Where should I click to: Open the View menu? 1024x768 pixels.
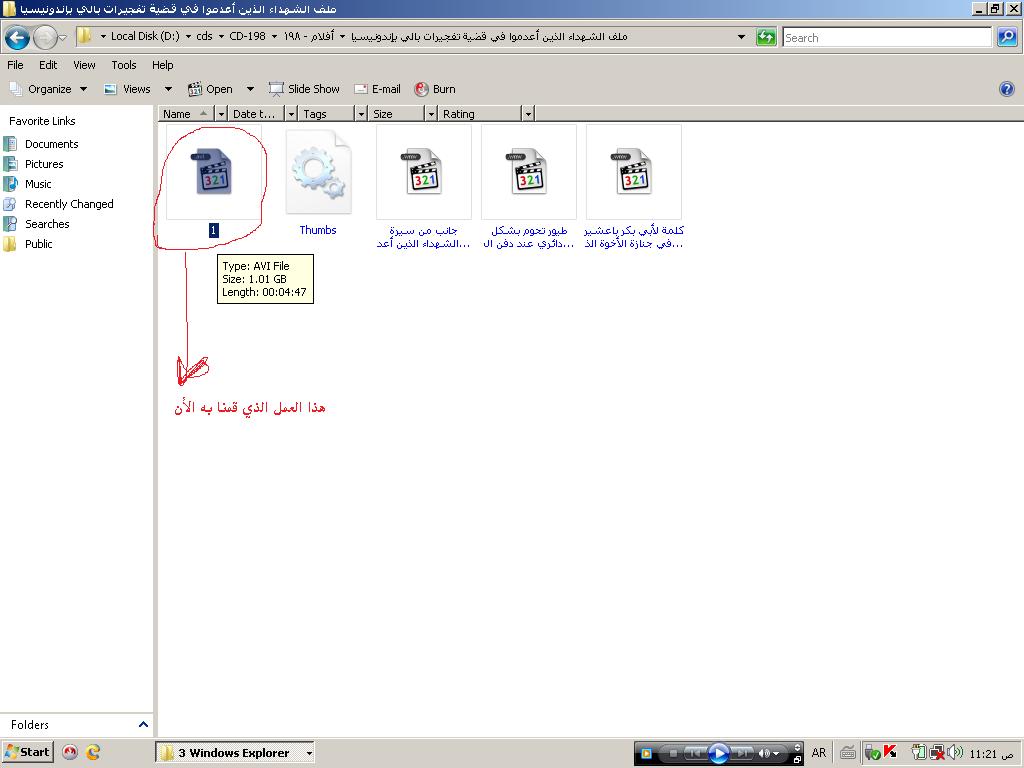84,65
